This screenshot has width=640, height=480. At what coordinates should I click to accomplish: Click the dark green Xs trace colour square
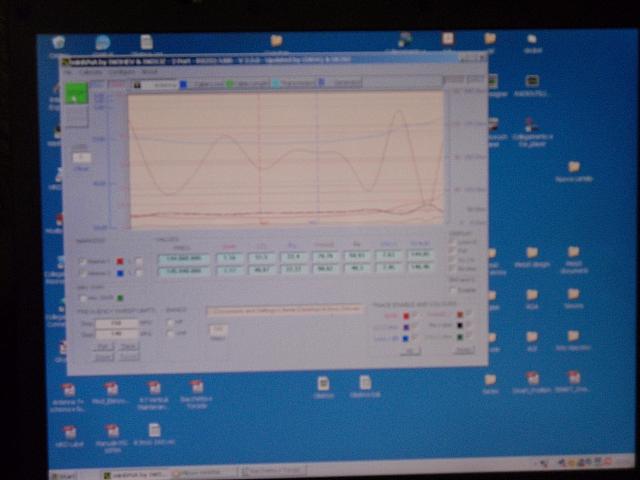tap(460, 337)
